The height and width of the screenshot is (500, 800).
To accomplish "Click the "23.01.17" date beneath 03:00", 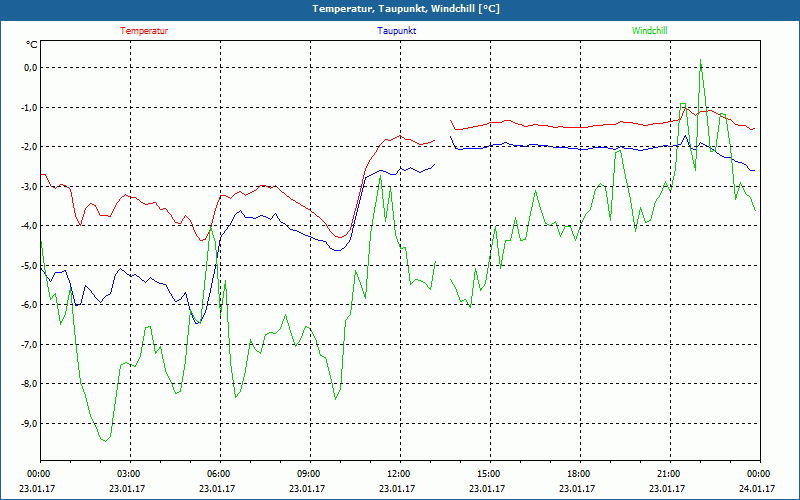I will coord(128,488).
